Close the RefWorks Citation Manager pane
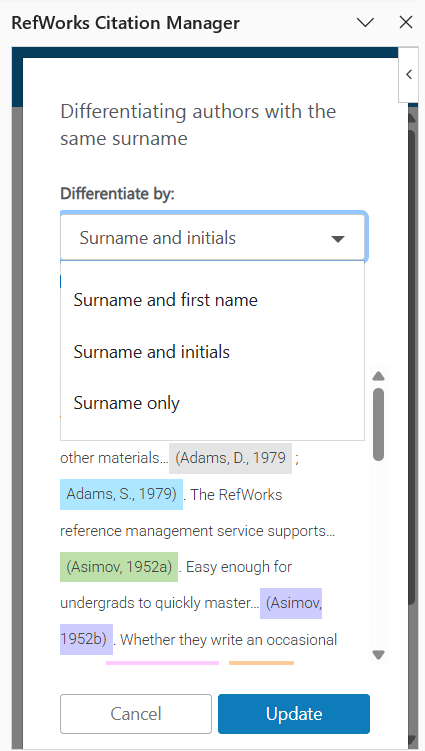The image size is (425, 751). pyautogui.click(x=406, y=22)
